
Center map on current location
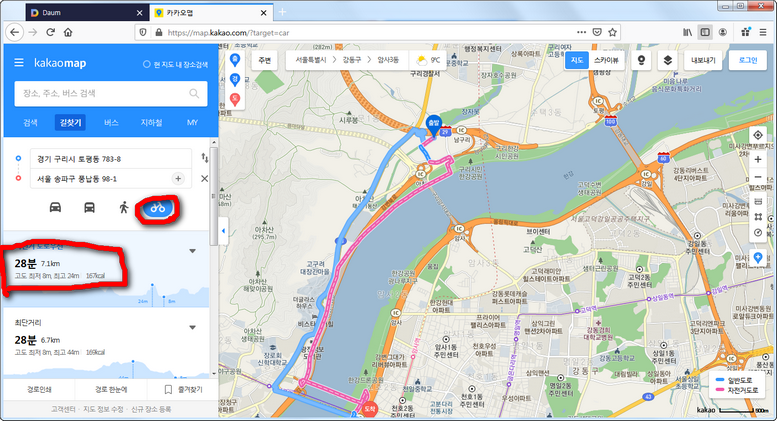758,135
